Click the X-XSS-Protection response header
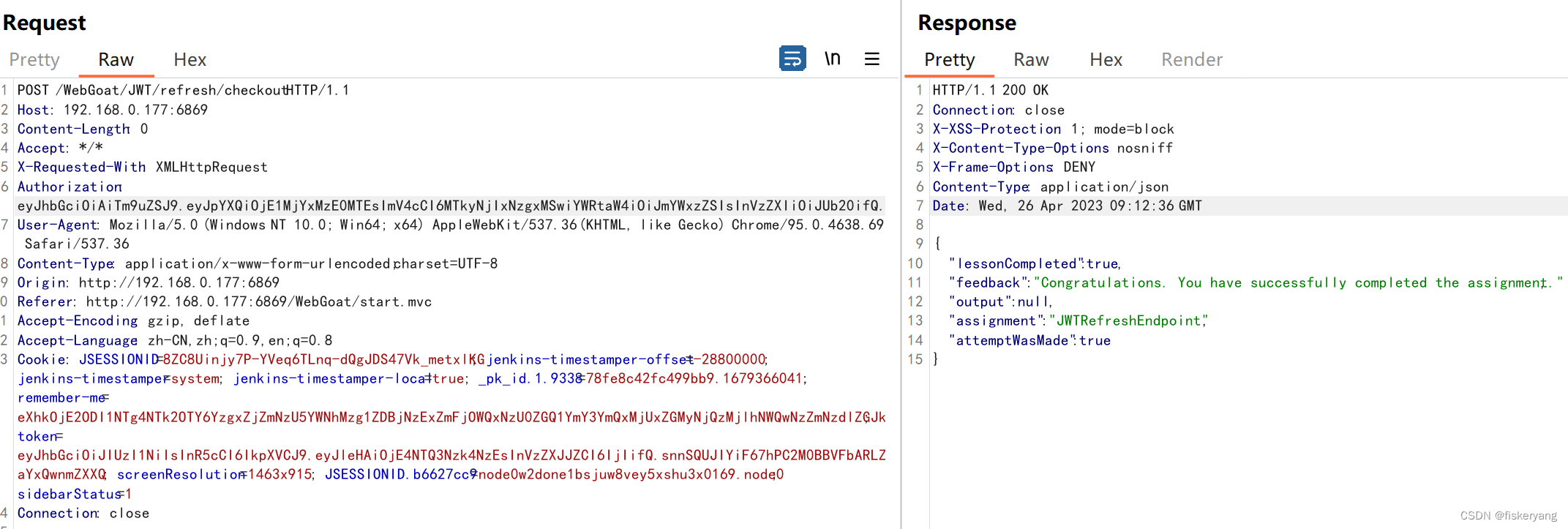The image size is (1568, 529). click(1054, 129)
